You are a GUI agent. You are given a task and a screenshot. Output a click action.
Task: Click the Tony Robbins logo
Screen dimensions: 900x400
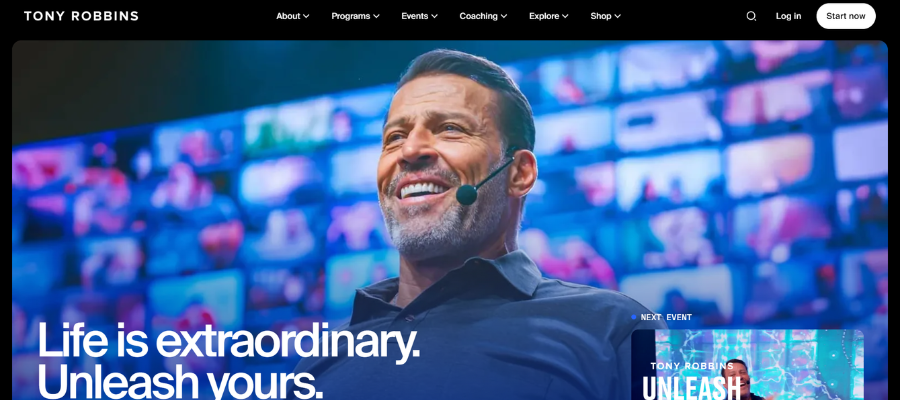(81, 16)
